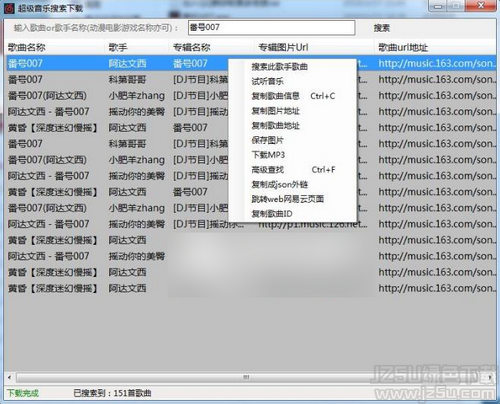The image size is (500, 404).
Task: Click the horizontal scrollbar right arrow
Action: [x=490, y=377]
